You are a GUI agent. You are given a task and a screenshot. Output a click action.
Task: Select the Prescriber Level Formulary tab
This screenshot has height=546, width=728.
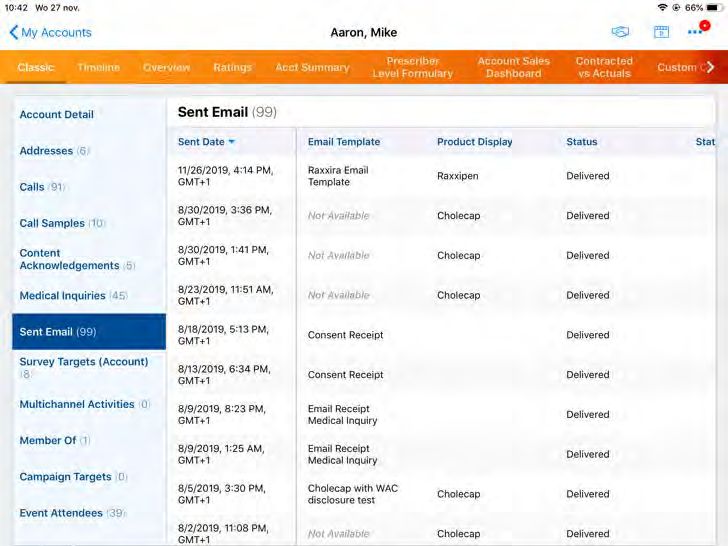click(412, 68)
